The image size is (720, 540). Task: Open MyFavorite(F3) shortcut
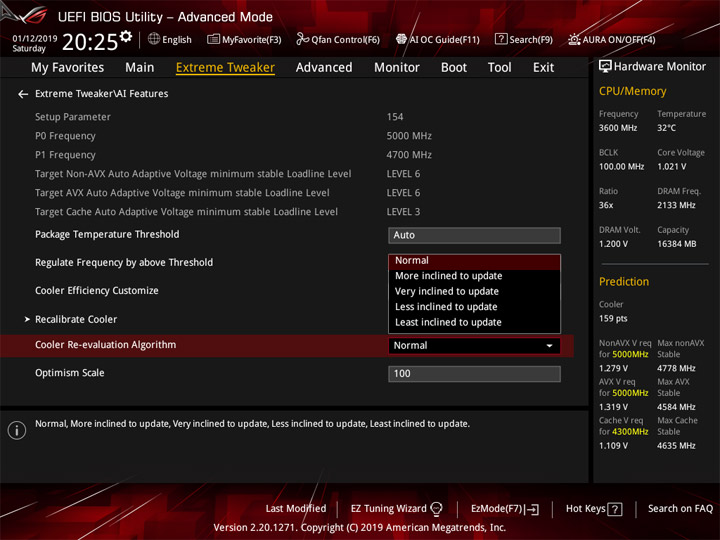244,39
